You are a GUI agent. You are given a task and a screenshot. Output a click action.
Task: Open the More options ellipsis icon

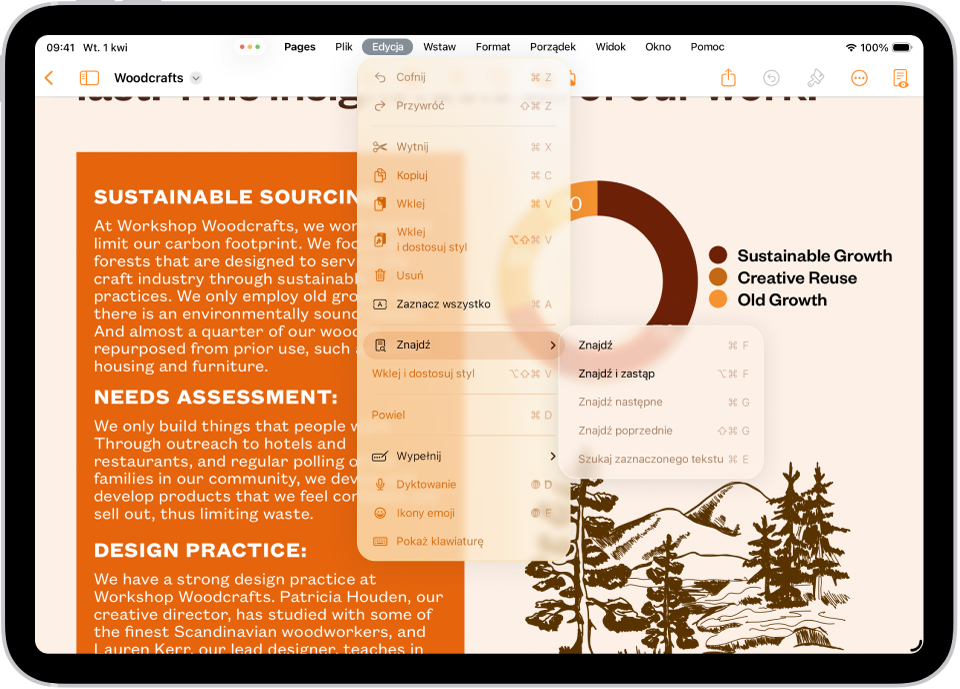(859, 77)
